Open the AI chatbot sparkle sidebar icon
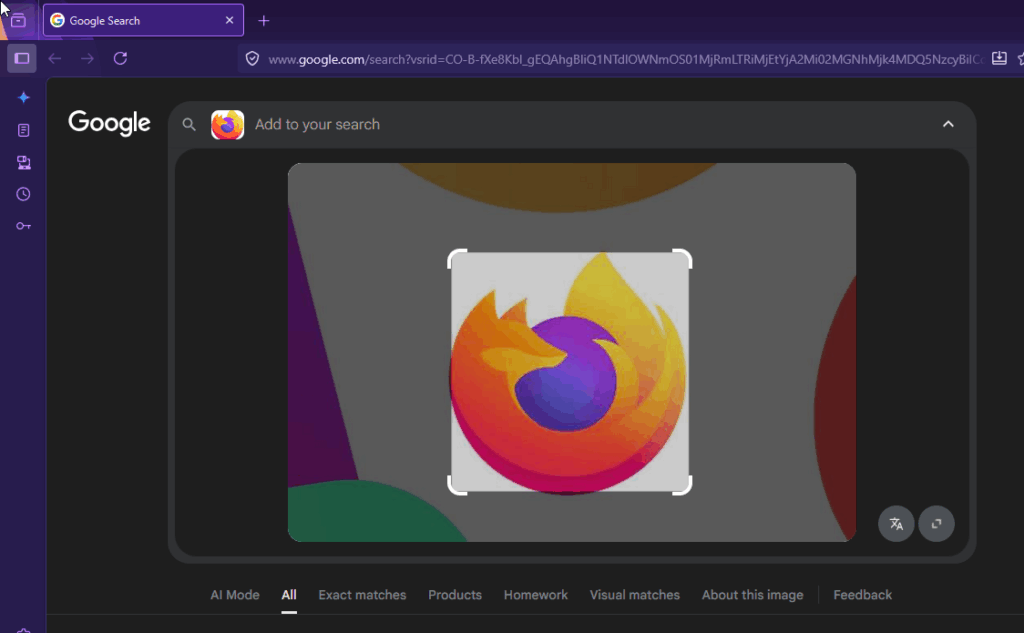 [24, 97]
